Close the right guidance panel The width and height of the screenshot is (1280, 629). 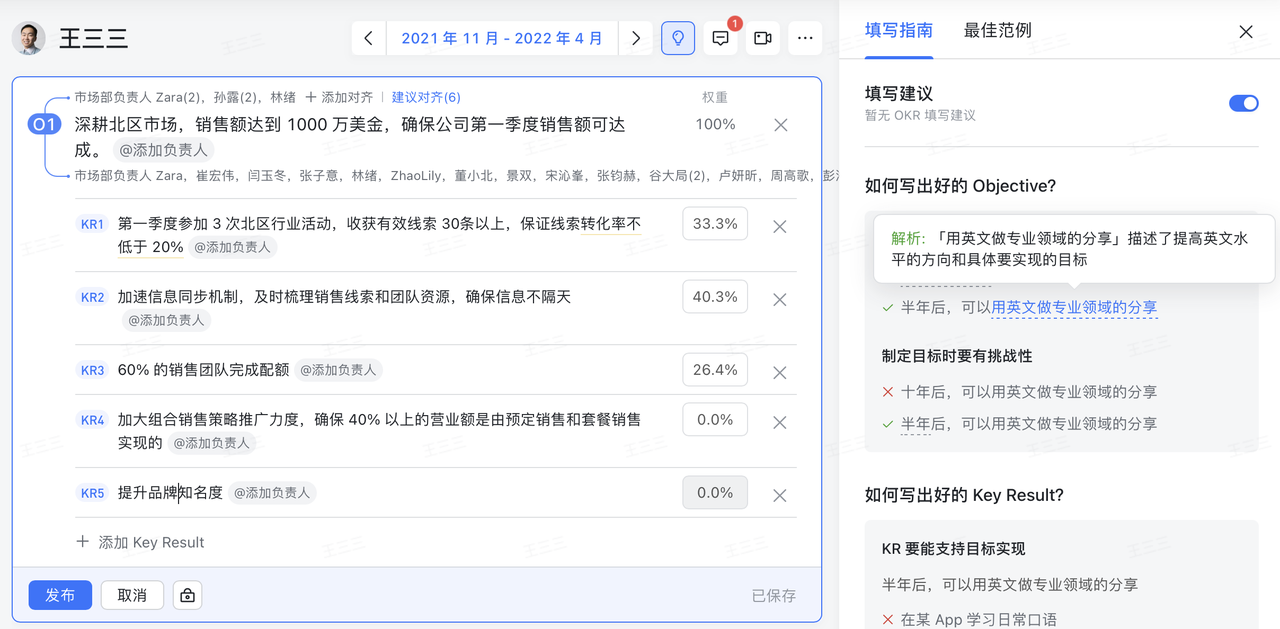(x=1245, y=31)
